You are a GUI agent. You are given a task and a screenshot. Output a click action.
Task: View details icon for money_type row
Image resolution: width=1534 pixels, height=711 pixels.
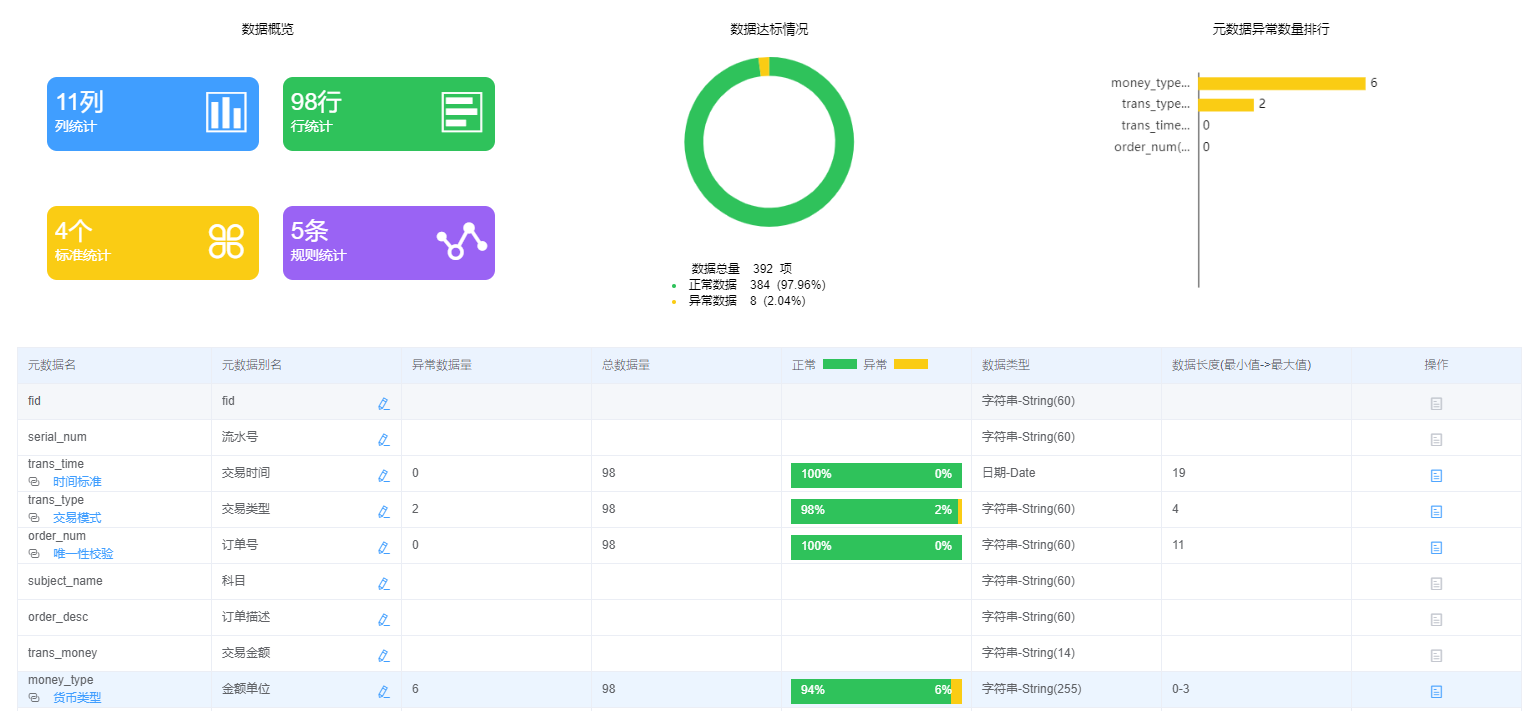pyautogui.click(x=1436, y=692)
